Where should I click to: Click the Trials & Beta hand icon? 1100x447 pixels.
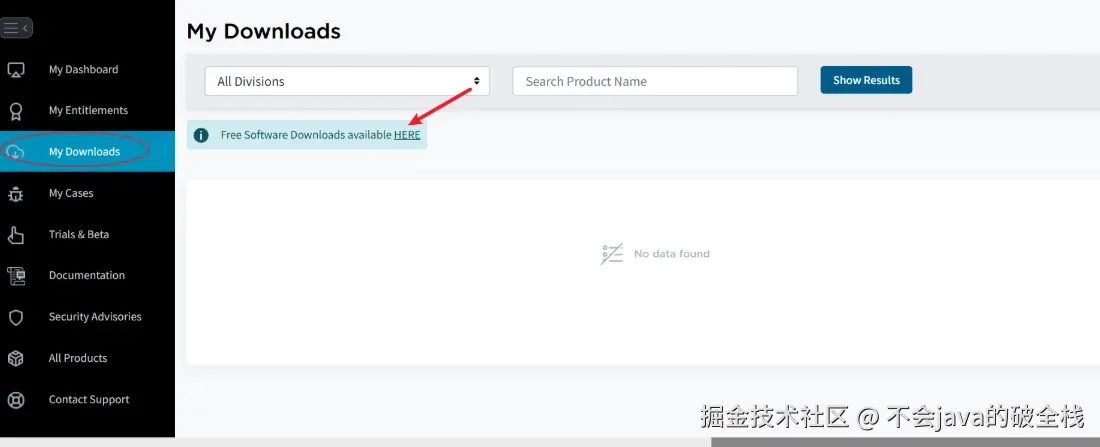15,235
